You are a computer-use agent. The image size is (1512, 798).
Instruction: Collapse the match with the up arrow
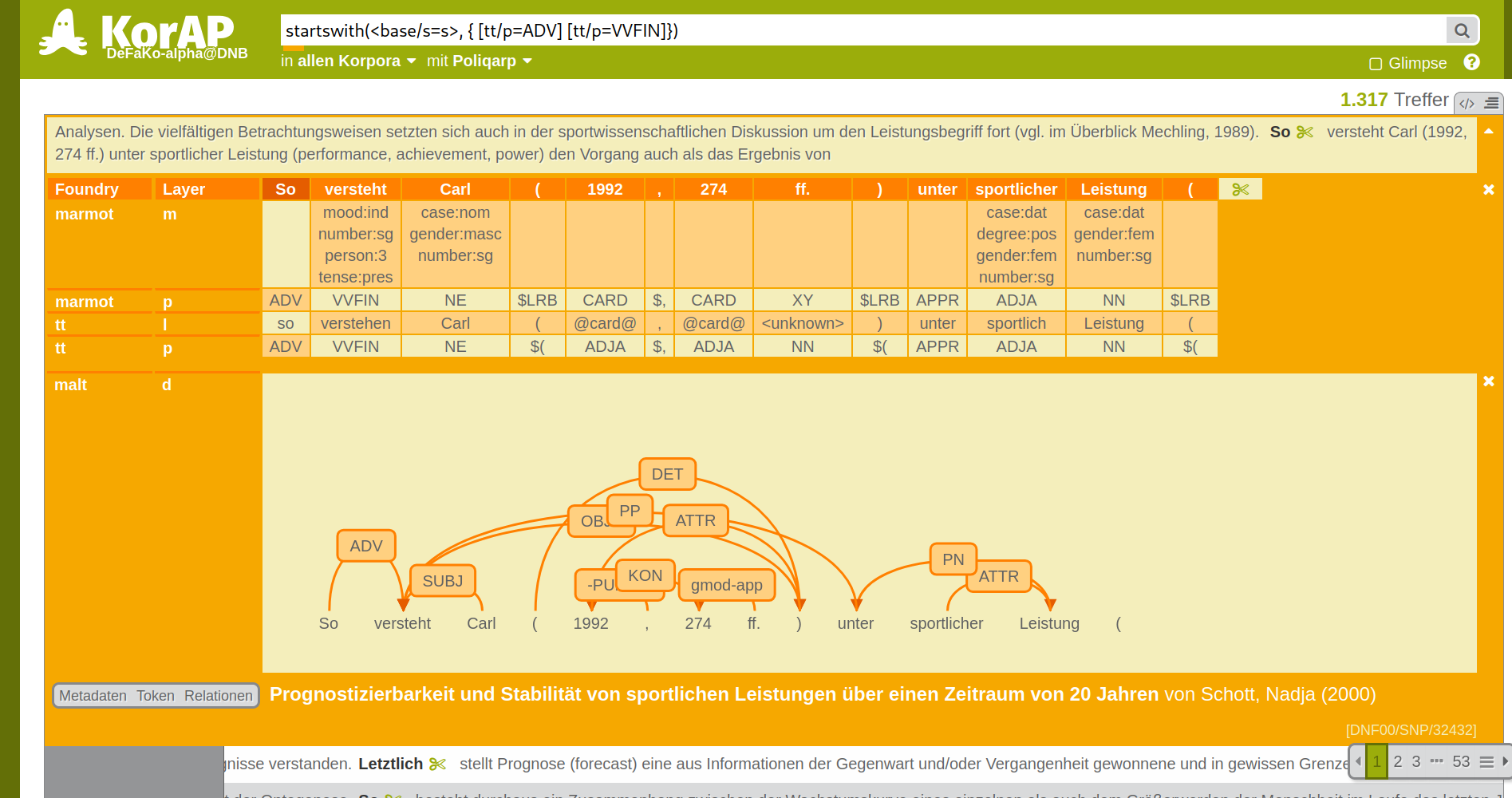pyautogui.click(x=1489, y=131)
